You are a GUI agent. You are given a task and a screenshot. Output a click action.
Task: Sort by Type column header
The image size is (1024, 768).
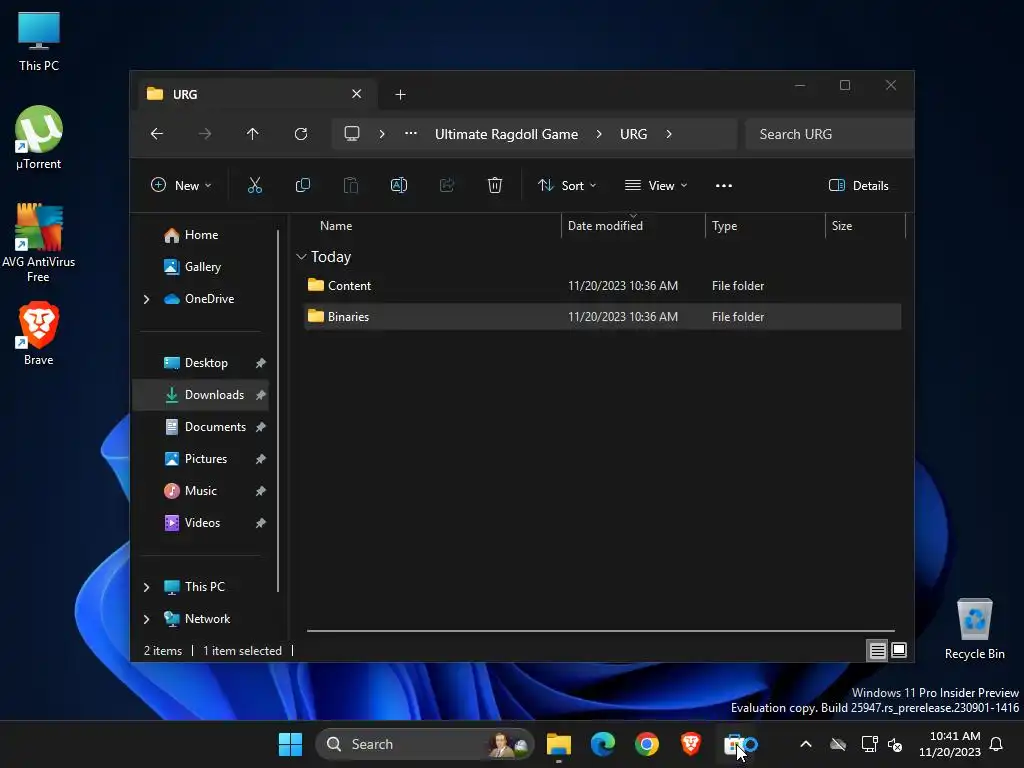(765, 226)
